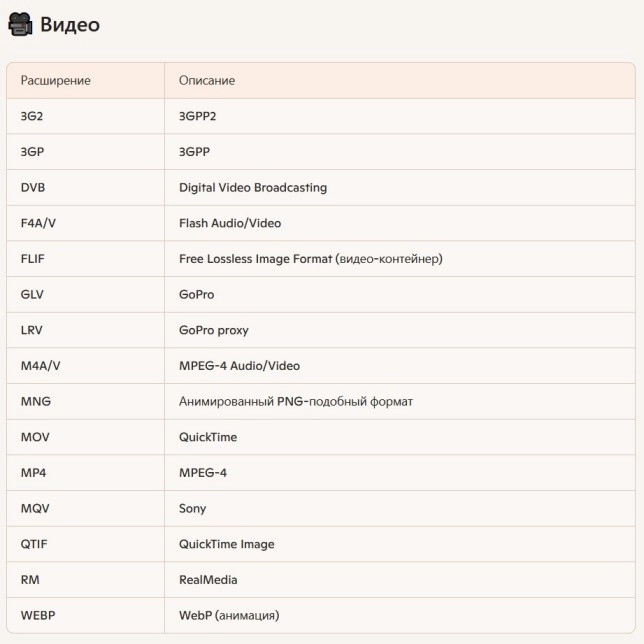This screenshot has height=644, width=644.
Task: Click the FLIF extension cell
Action: click(x=33, y=259)
